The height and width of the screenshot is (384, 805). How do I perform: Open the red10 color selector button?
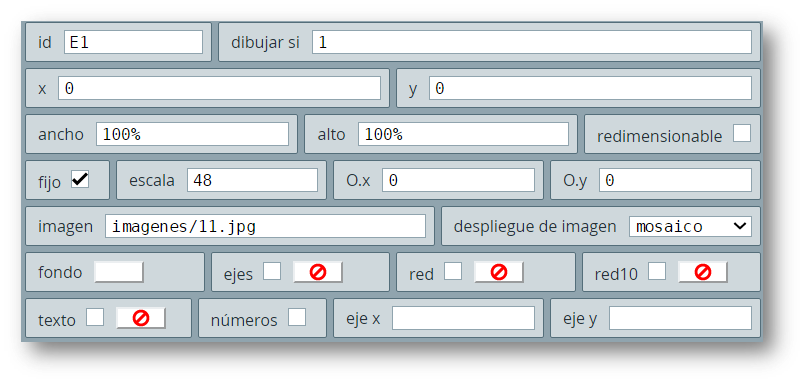pyautogui.click(x=702, y=272)
